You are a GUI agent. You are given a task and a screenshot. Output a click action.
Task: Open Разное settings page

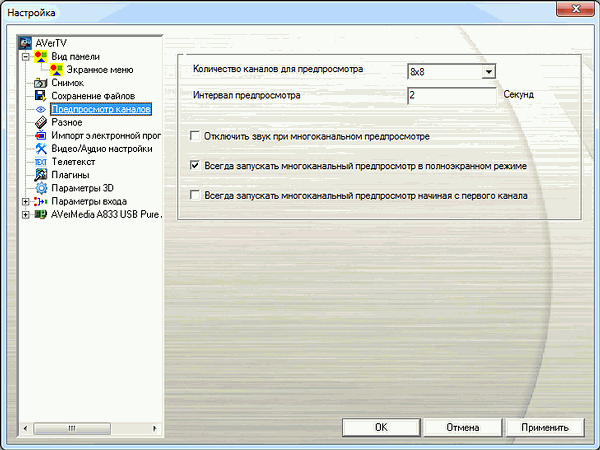coord(67,122)
